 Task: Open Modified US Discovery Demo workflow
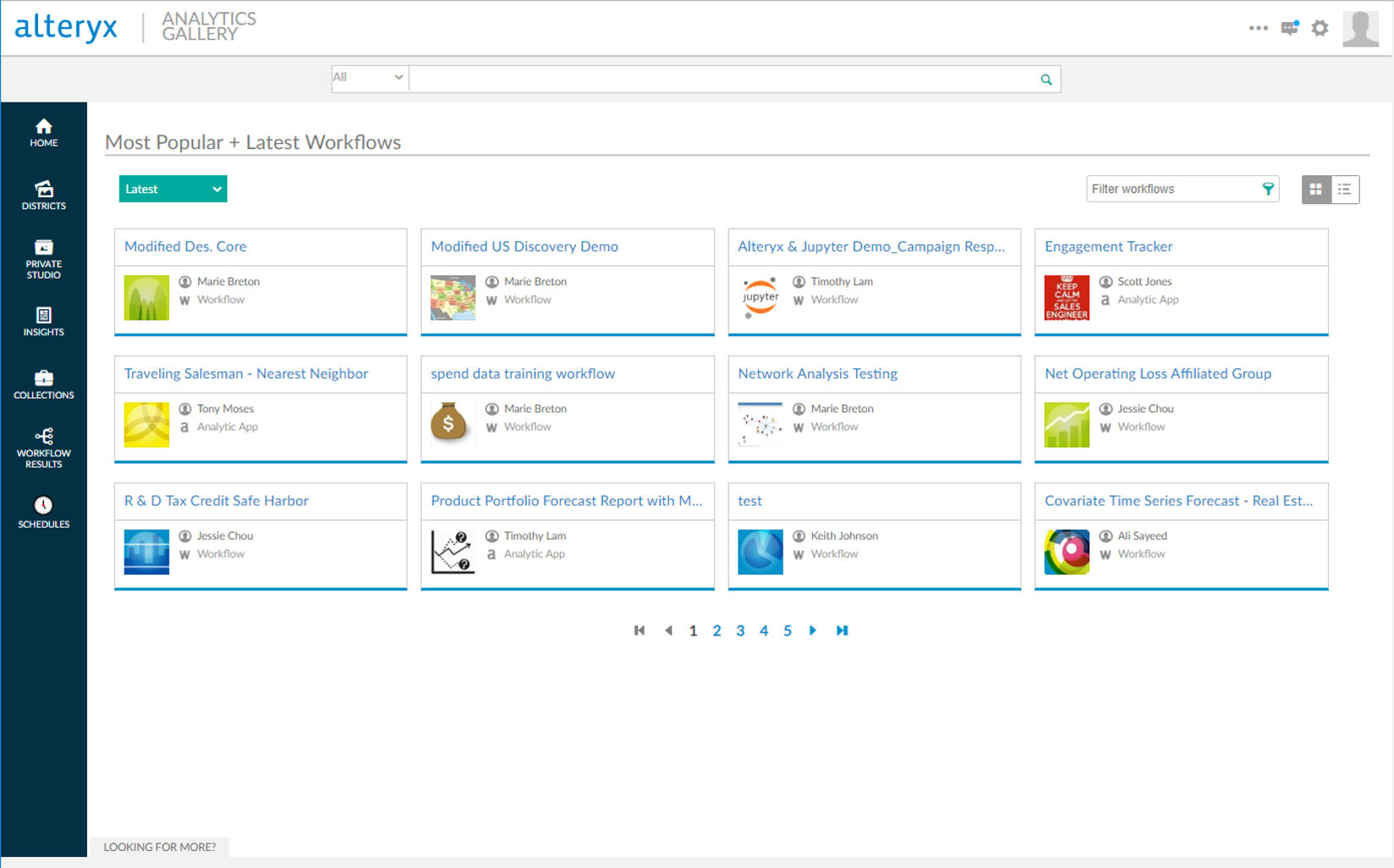click(x=524, y=246)
